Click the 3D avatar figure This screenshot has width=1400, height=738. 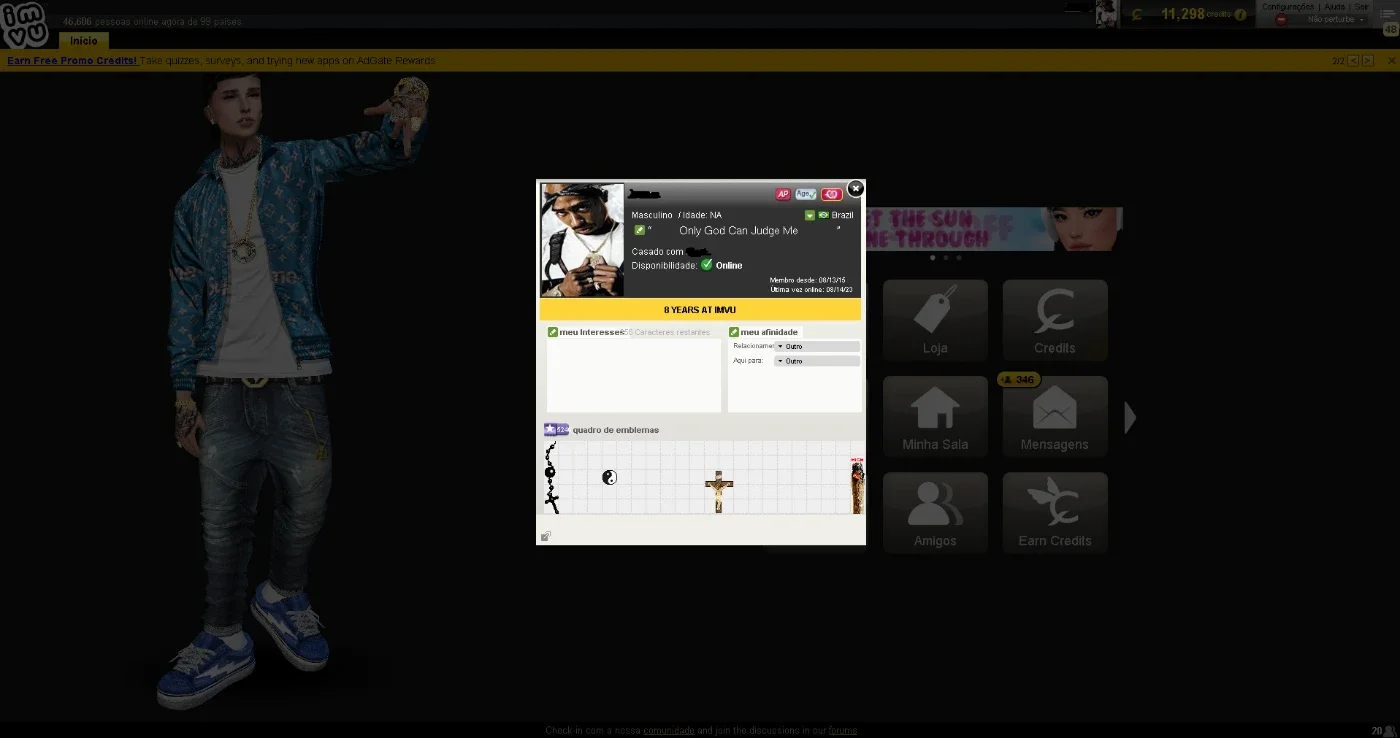click(290, 390)
